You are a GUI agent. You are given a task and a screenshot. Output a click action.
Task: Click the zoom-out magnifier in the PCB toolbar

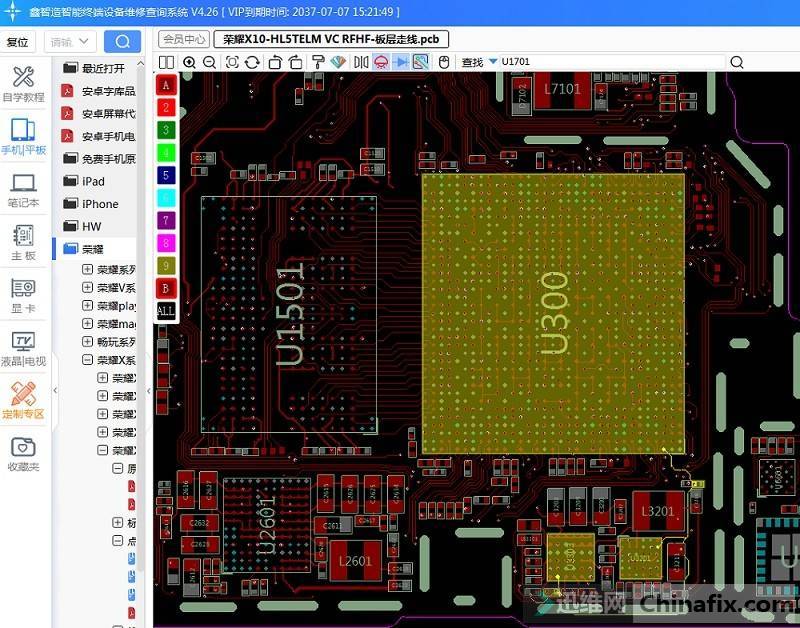(210, 62)
